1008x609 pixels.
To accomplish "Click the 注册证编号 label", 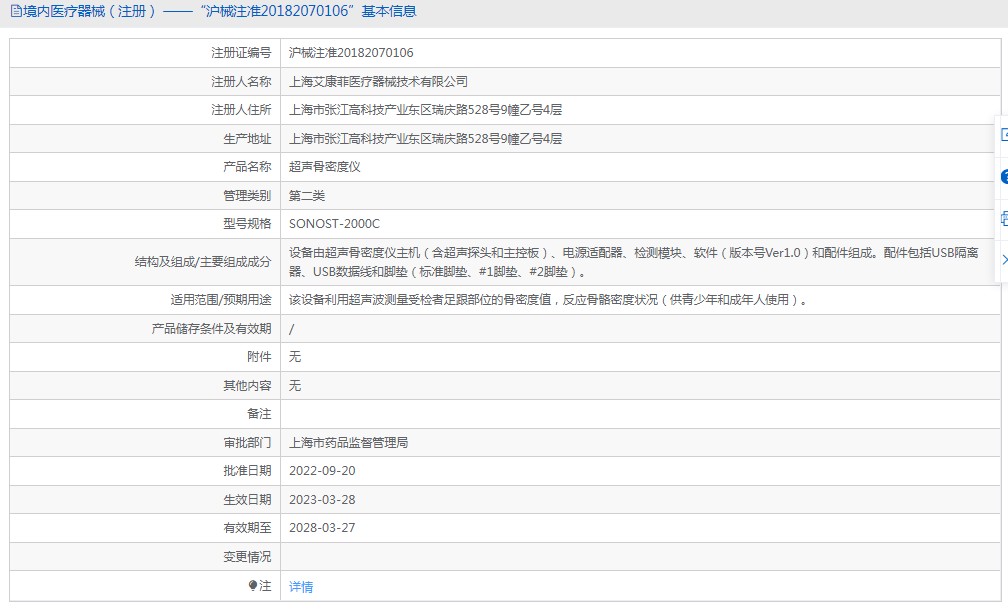I will click(241, 53).
